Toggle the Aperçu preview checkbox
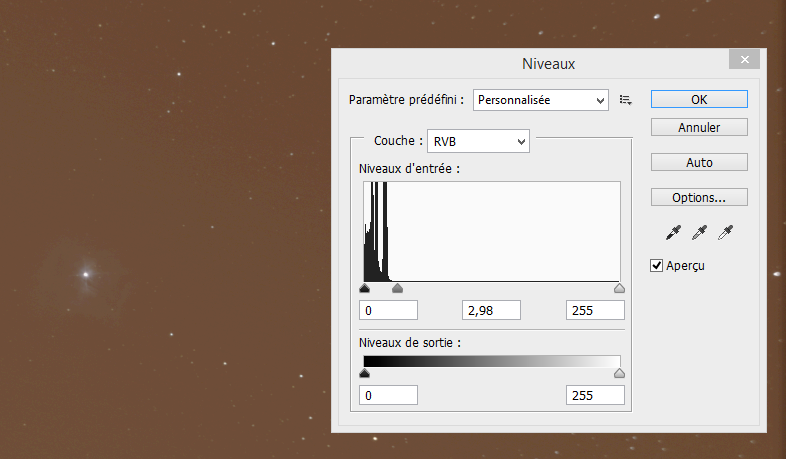This screenshot has height=459, width=786. (x=656, y=266)
